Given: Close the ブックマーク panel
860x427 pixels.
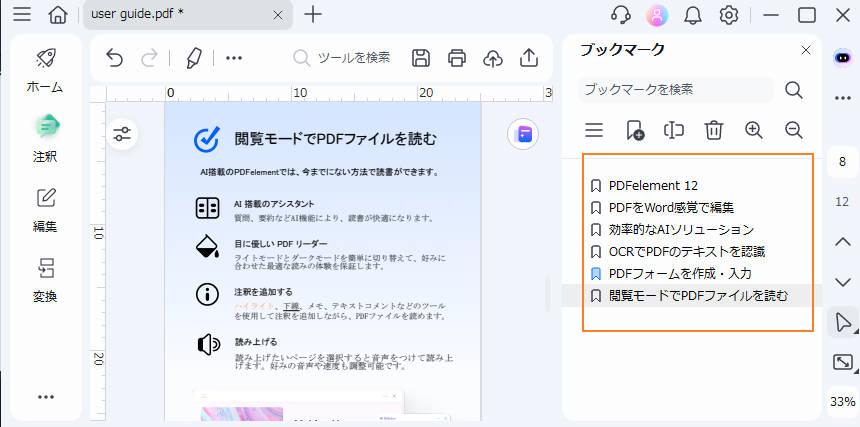Looking at the screenshot, I should click(x=806, y=50).
